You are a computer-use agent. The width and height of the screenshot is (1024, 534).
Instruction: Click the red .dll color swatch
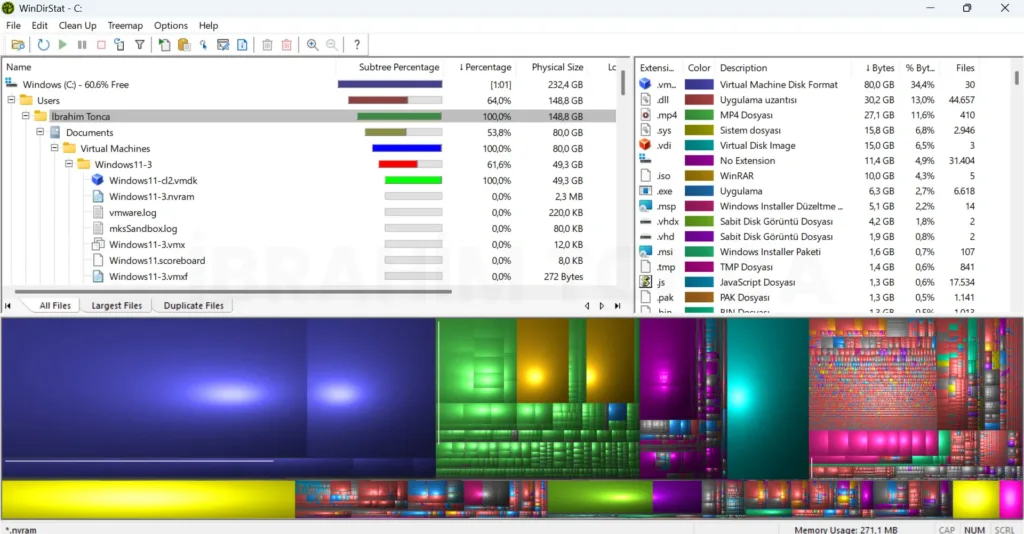coord(699,99)
